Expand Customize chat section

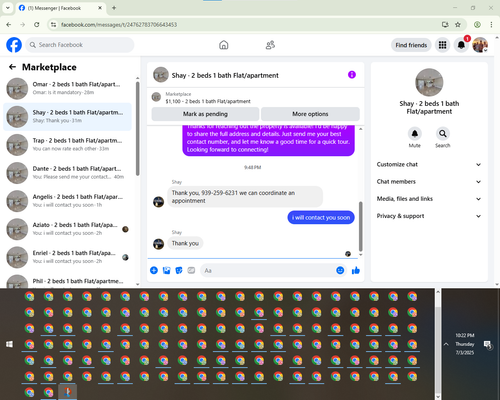click(x=429, y=164)
